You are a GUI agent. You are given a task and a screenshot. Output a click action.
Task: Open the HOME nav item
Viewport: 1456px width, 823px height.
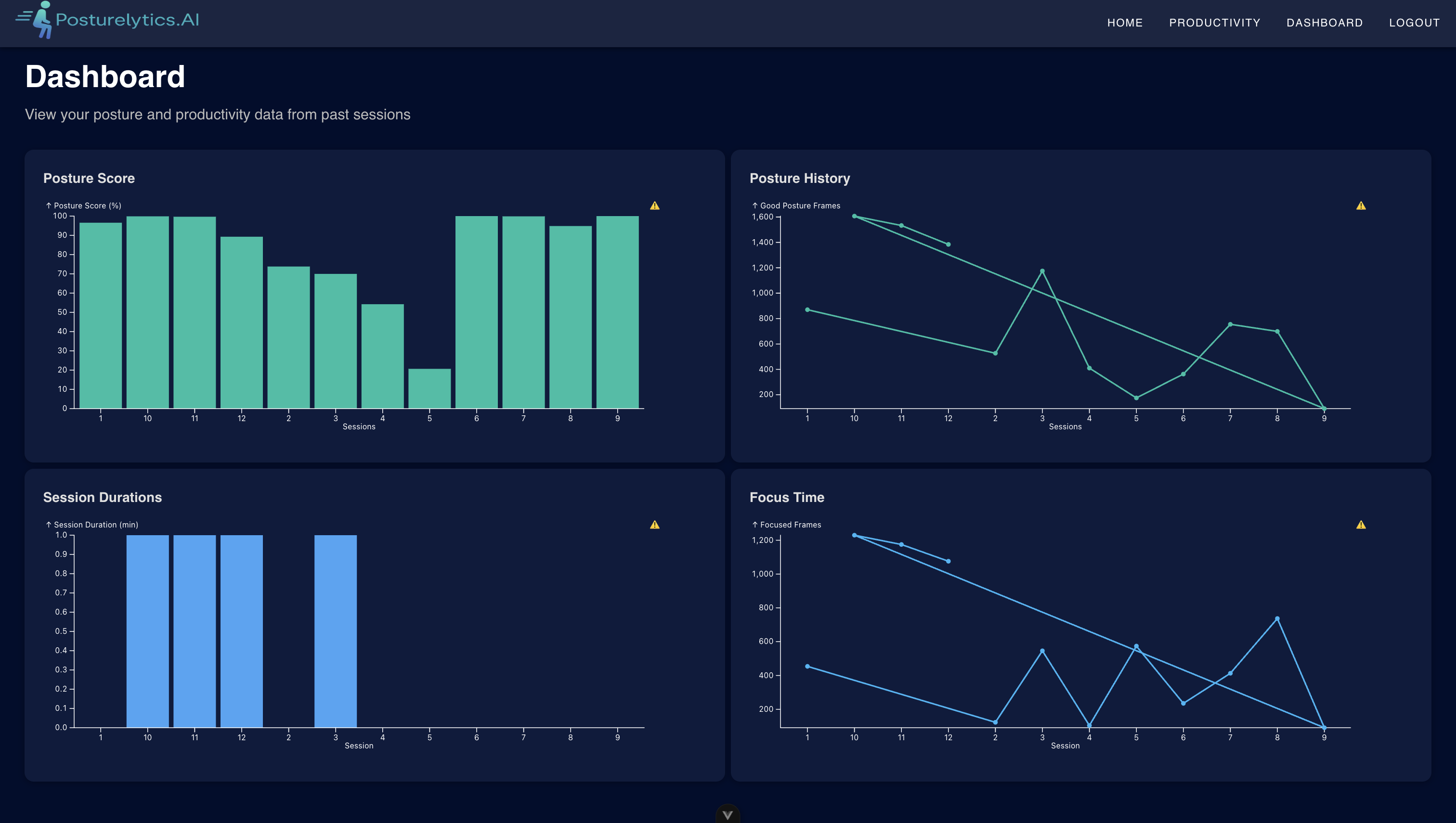coord(1125,23)
